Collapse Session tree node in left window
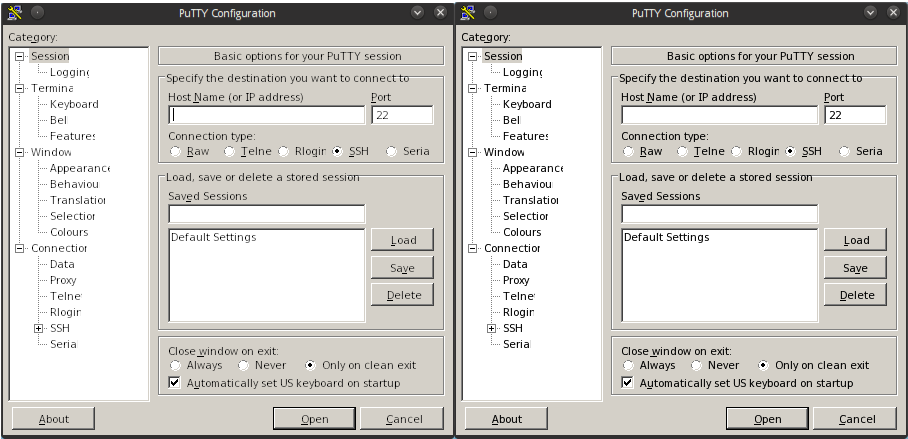This screenshot has height=439, width=908. pos(20,56)
